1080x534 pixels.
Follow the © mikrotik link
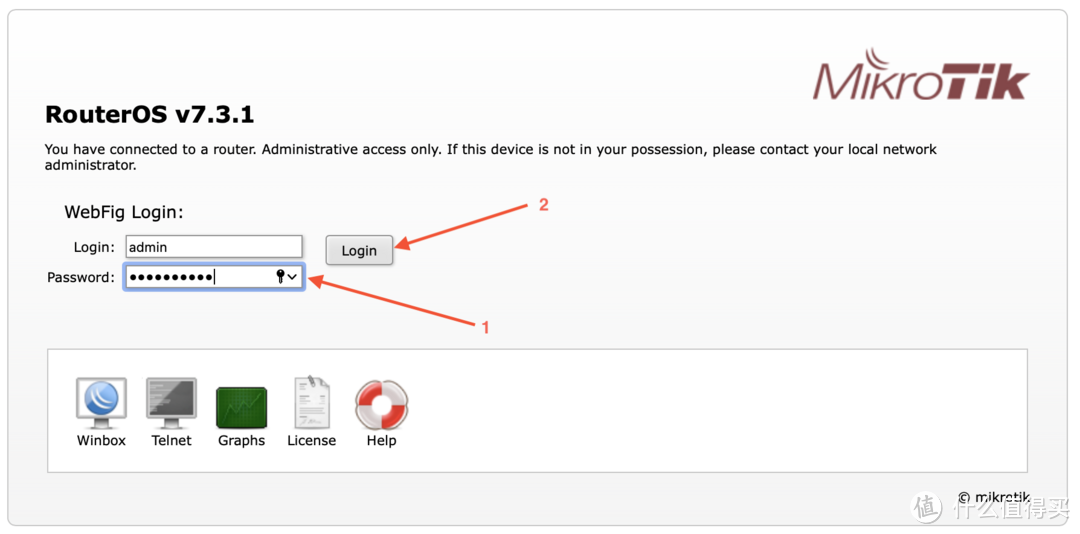993,497
